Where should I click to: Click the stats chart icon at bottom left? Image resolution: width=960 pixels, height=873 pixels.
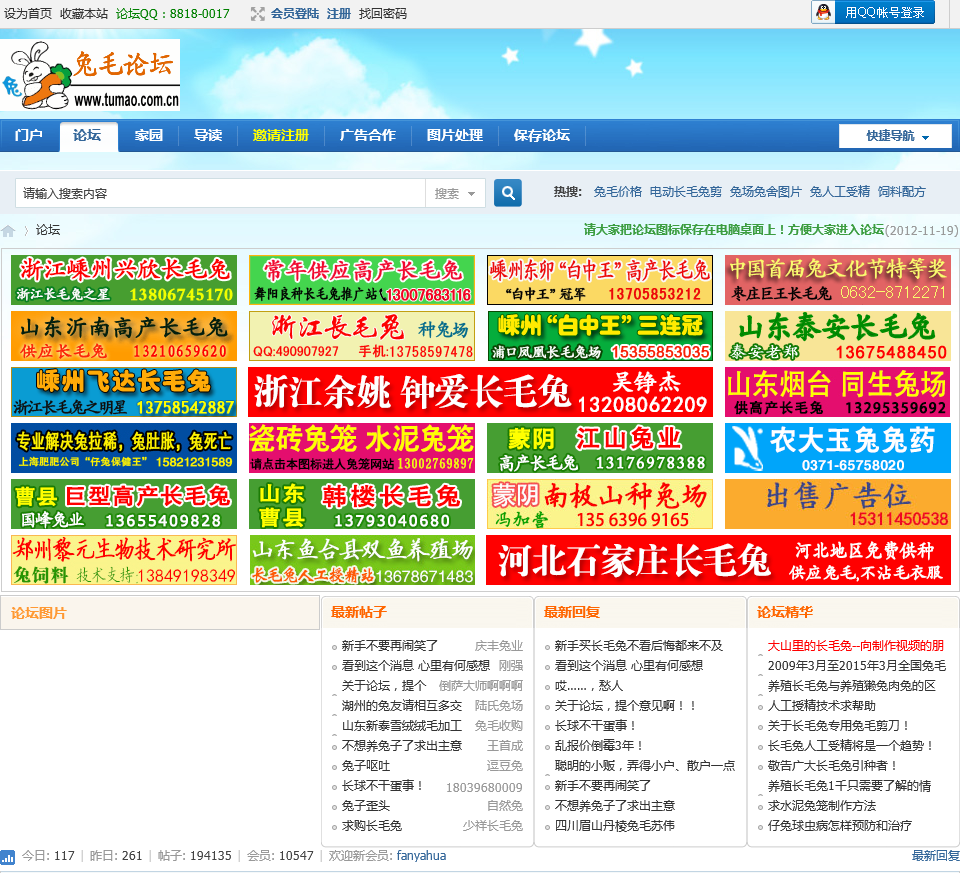pos(7,857)
